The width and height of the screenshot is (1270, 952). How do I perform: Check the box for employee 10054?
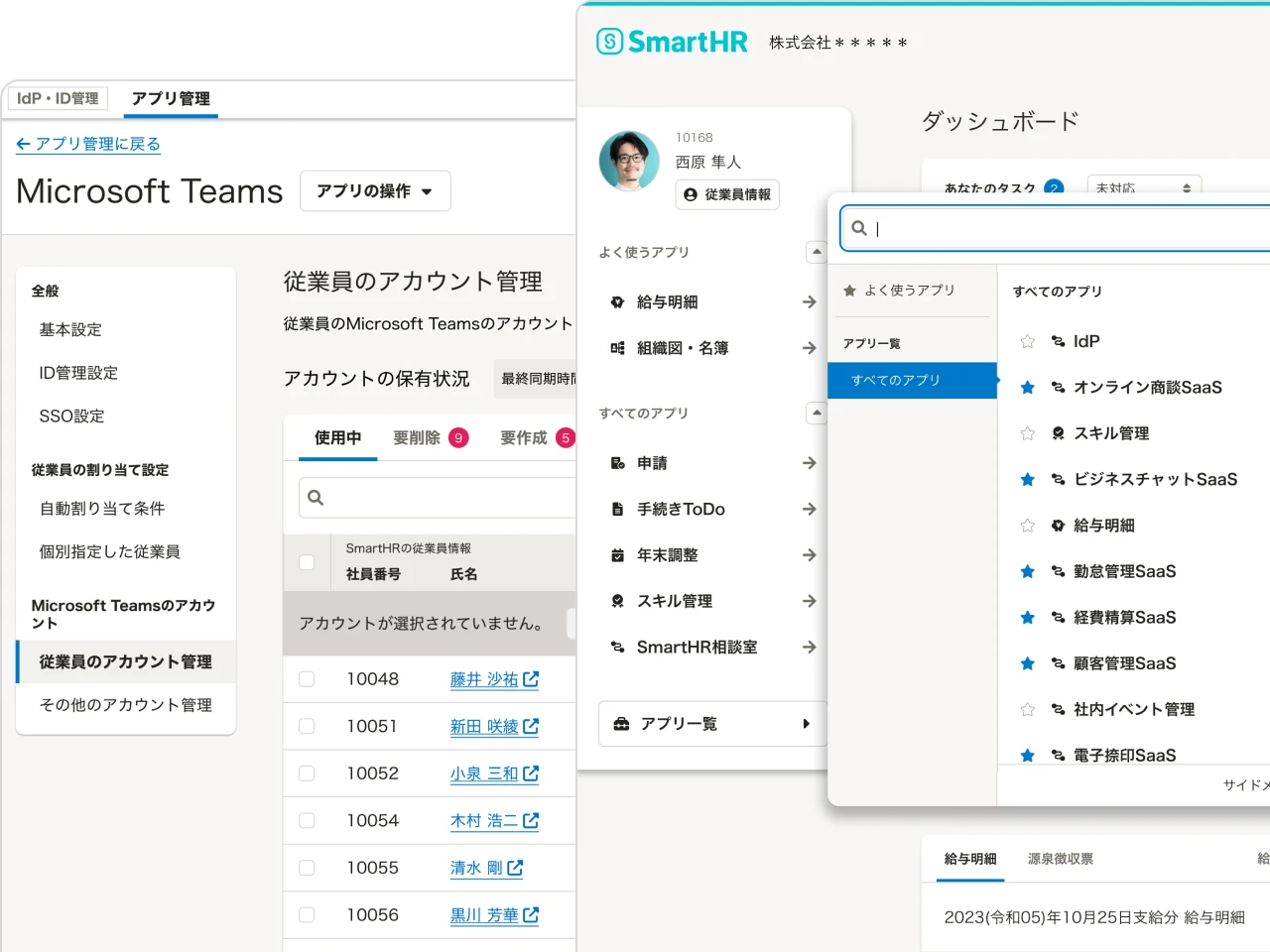point(307,820)
